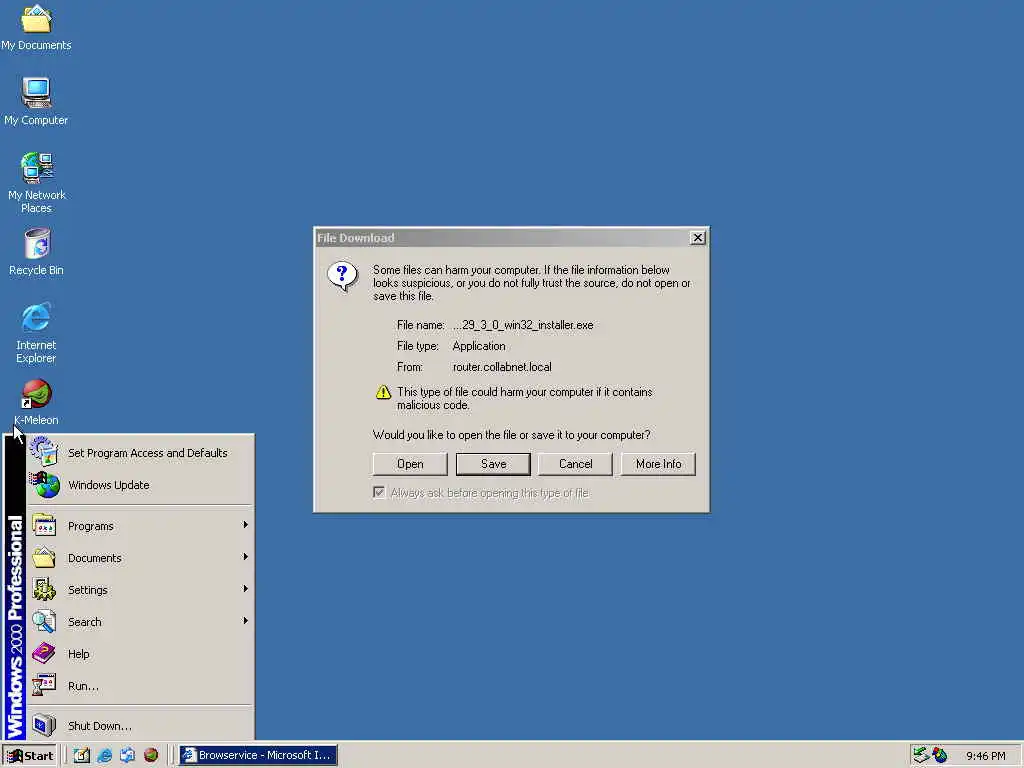1024x768 pixels.
Task: Click the purple Help book icon
Action: pos(44,653)
